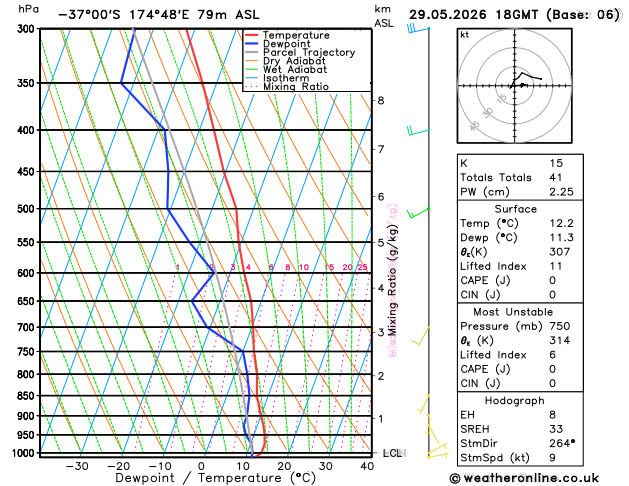
Task: Click the "Most Unstable" section heading
Action: 513,312
